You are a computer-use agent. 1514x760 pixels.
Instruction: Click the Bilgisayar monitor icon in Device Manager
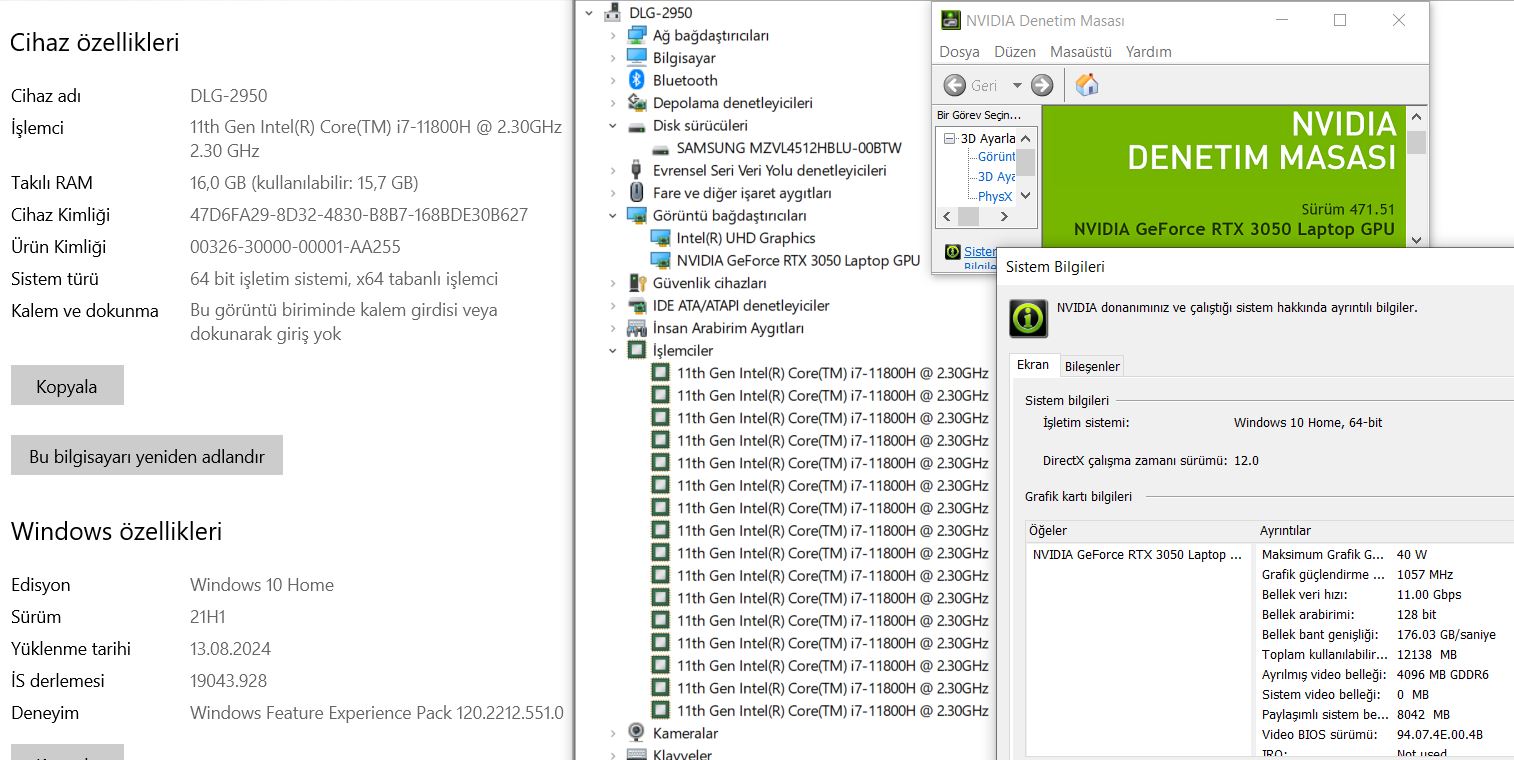(637, 58)
